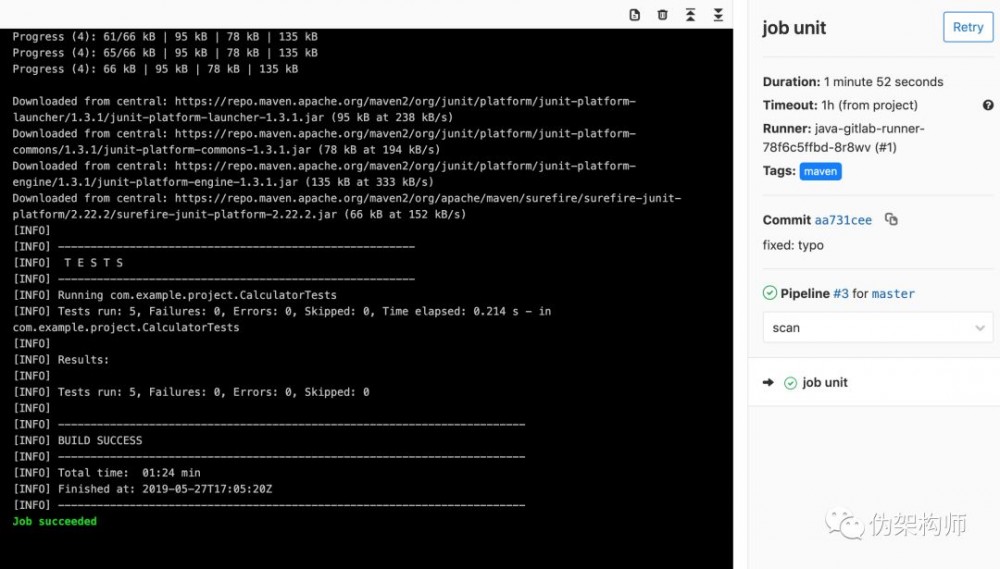1000x569 pixels.
Task: Click the arrow icon beside job unit
Action: 768,383
